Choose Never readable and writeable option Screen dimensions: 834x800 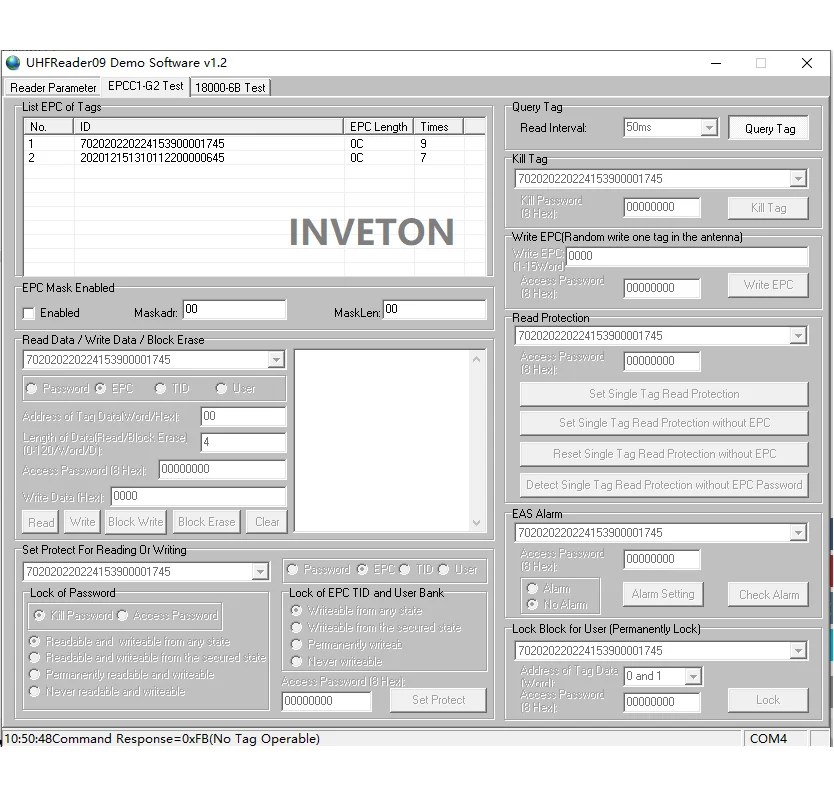click(35, 691)
